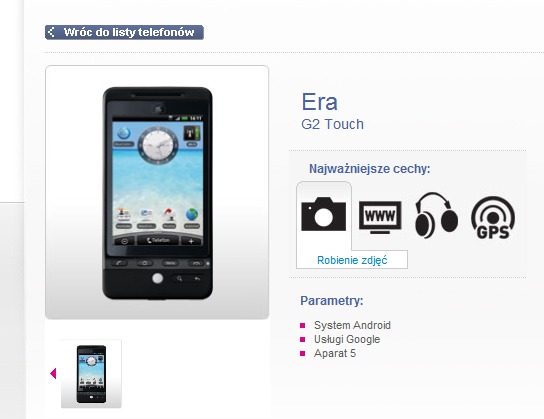Click the camera feature icon
Screen dimensions: 544x419
(323, 214)
